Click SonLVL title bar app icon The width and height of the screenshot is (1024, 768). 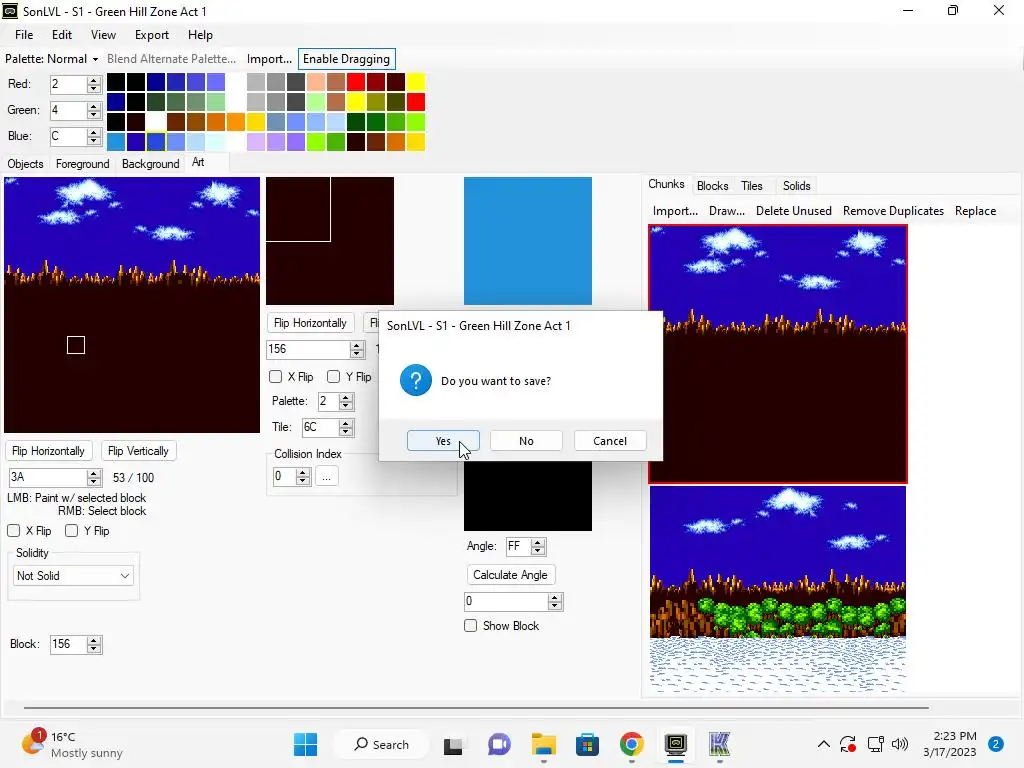point(10,11)
